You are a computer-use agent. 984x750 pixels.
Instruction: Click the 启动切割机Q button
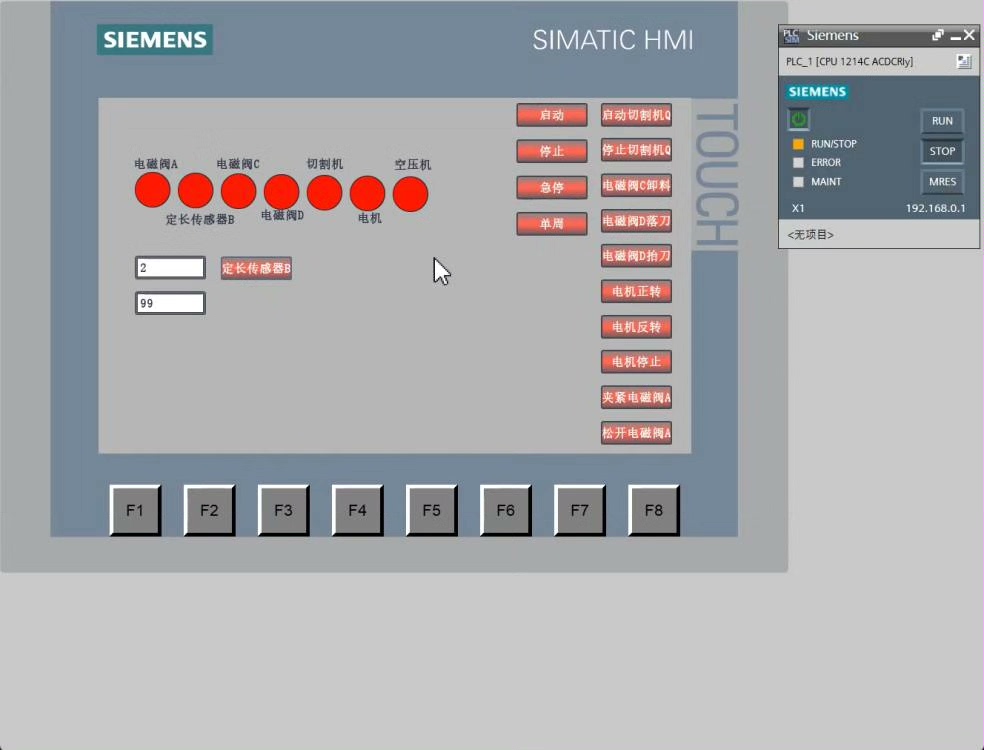(636, 115)
